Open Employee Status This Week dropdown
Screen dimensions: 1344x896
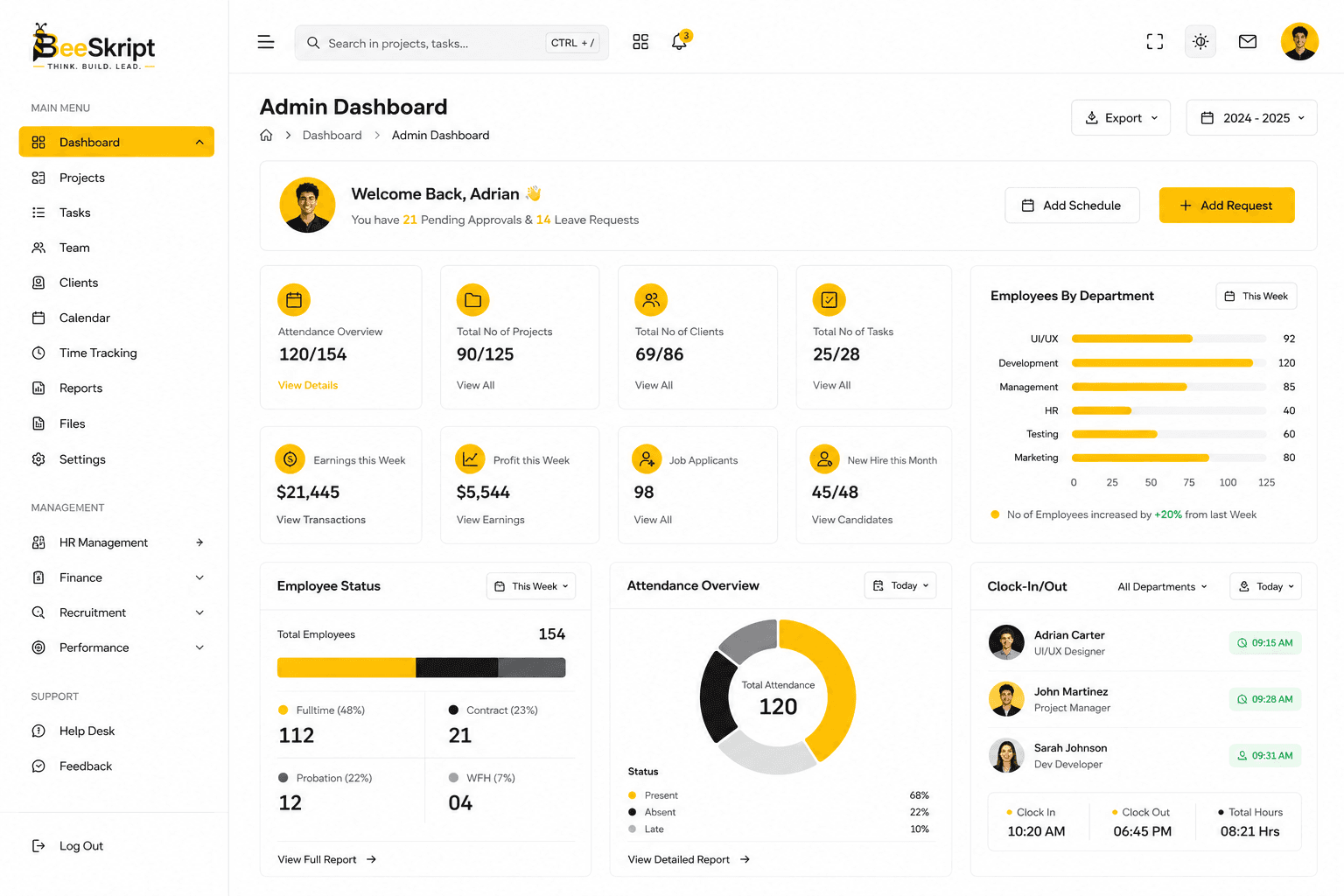(531, 586)
